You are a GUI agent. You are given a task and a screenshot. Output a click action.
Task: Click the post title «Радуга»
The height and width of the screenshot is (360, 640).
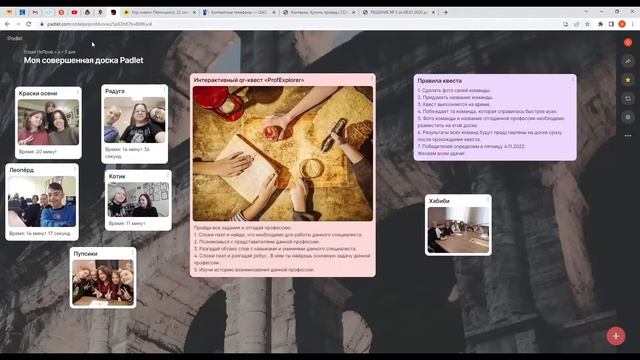point(115,91)
